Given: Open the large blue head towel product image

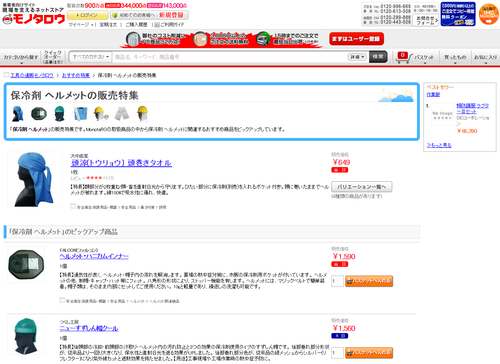Looking at the screenshot, I should (35, 179).
